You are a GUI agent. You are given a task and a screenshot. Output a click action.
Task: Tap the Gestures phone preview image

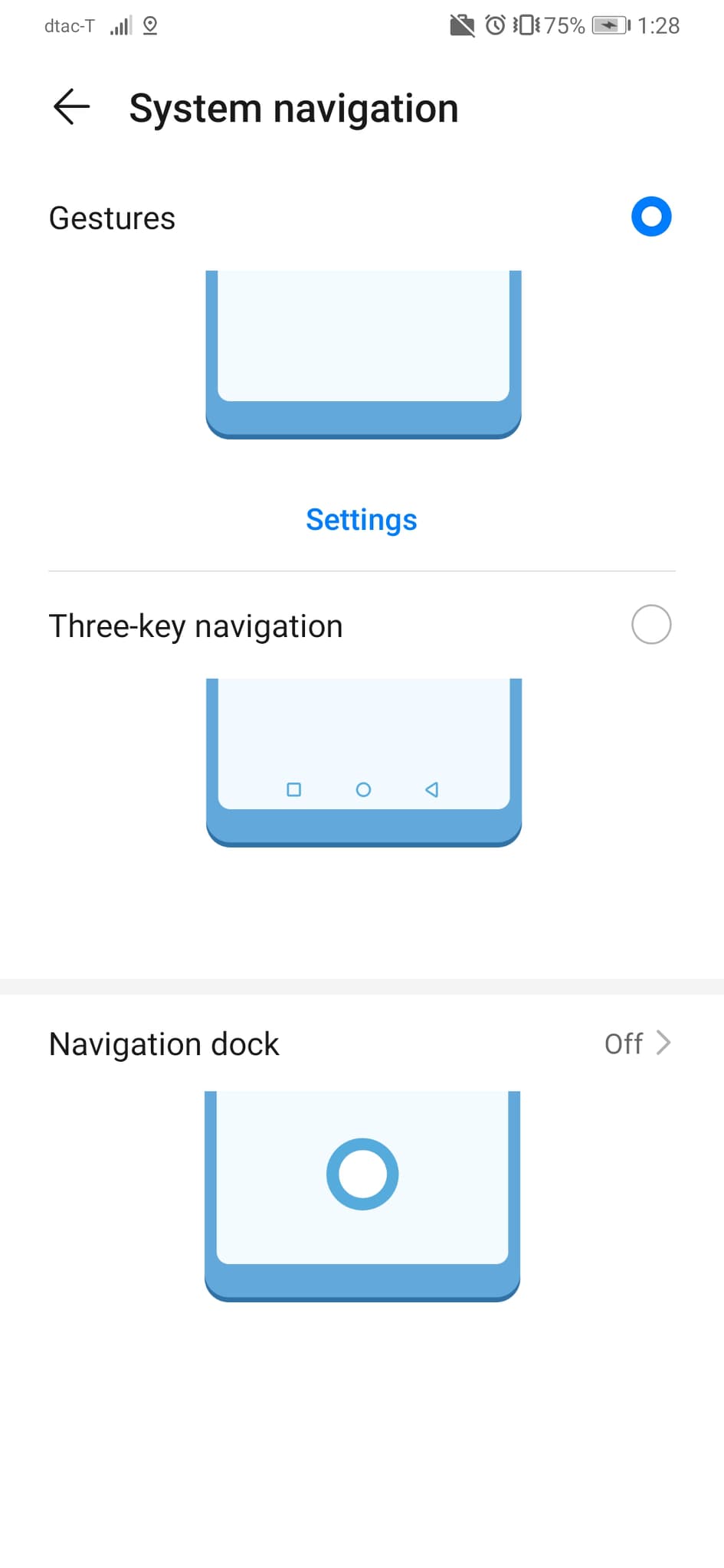(x=363, y=354)
